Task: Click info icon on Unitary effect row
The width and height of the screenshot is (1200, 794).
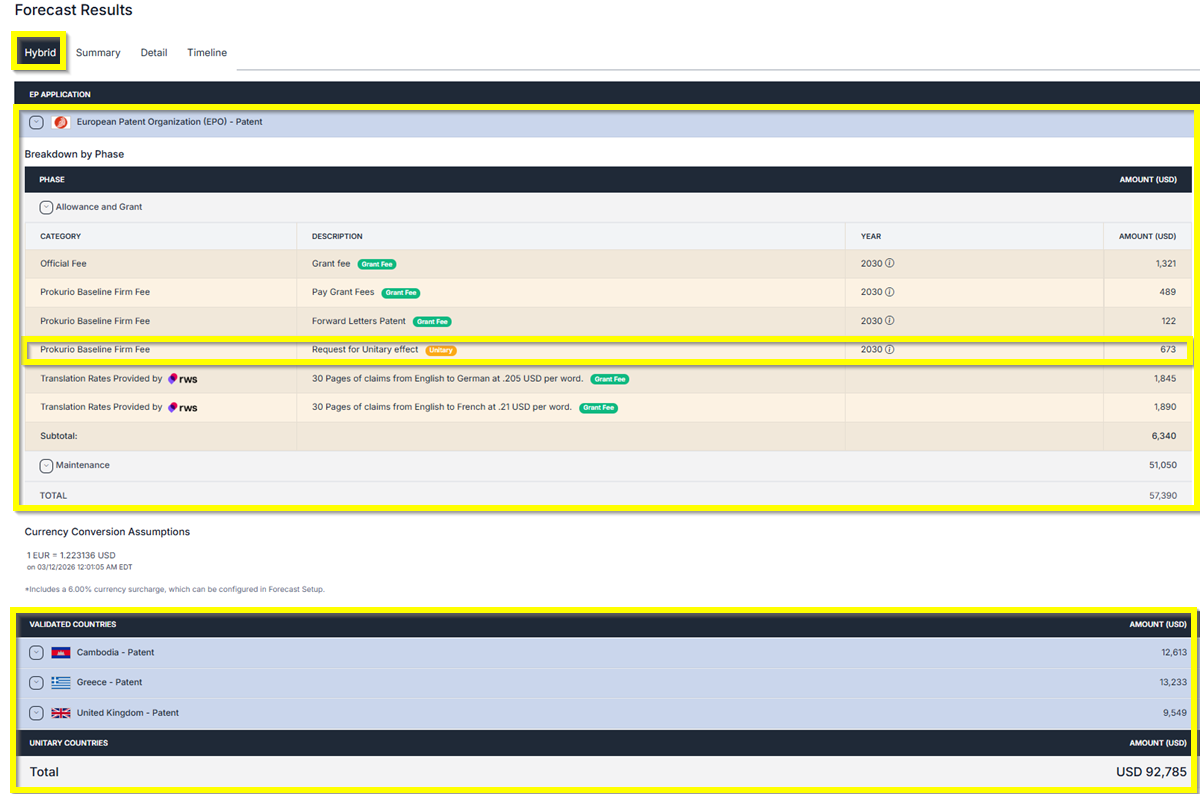Action: [889, 350]
